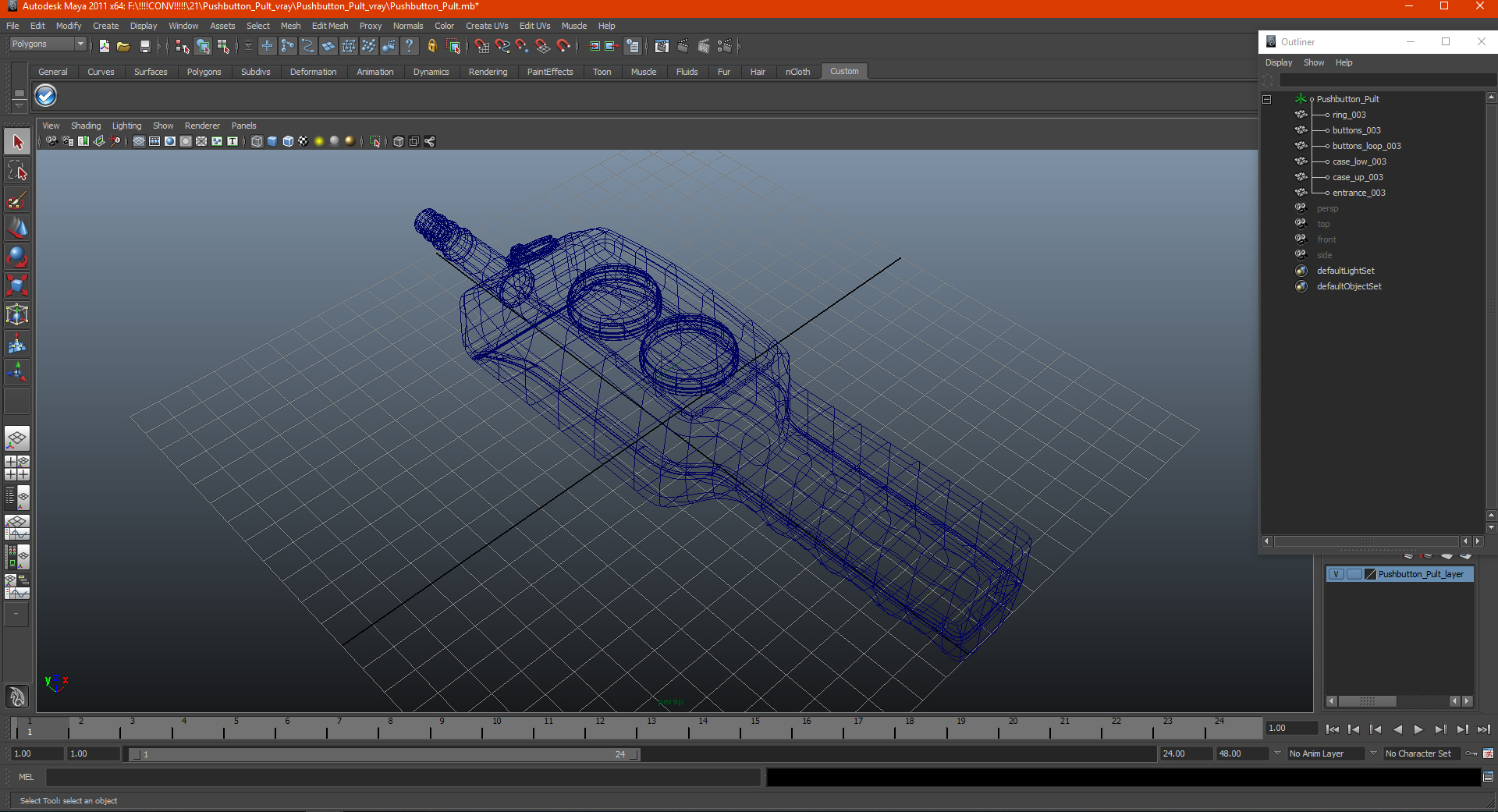The width and height of the screenshot is (1498, 812).
Task: Step forward one key
Action: [1440, 729]
